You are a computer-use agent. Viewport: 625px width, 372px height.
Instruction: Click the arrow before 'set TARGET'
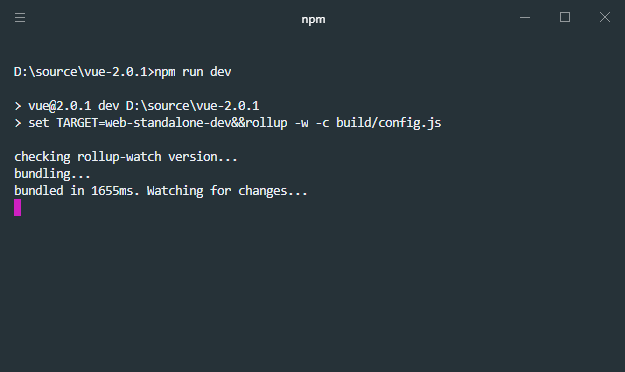(18, 123)
